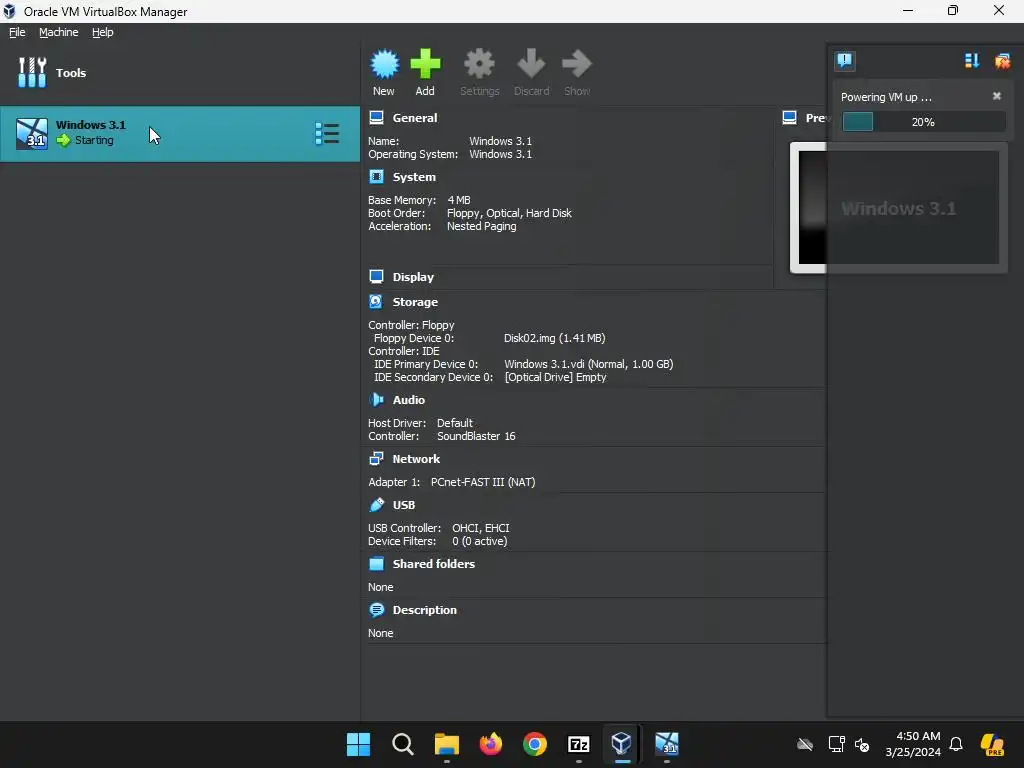
Task: Open the System section heading link
Action: (414, 177)
